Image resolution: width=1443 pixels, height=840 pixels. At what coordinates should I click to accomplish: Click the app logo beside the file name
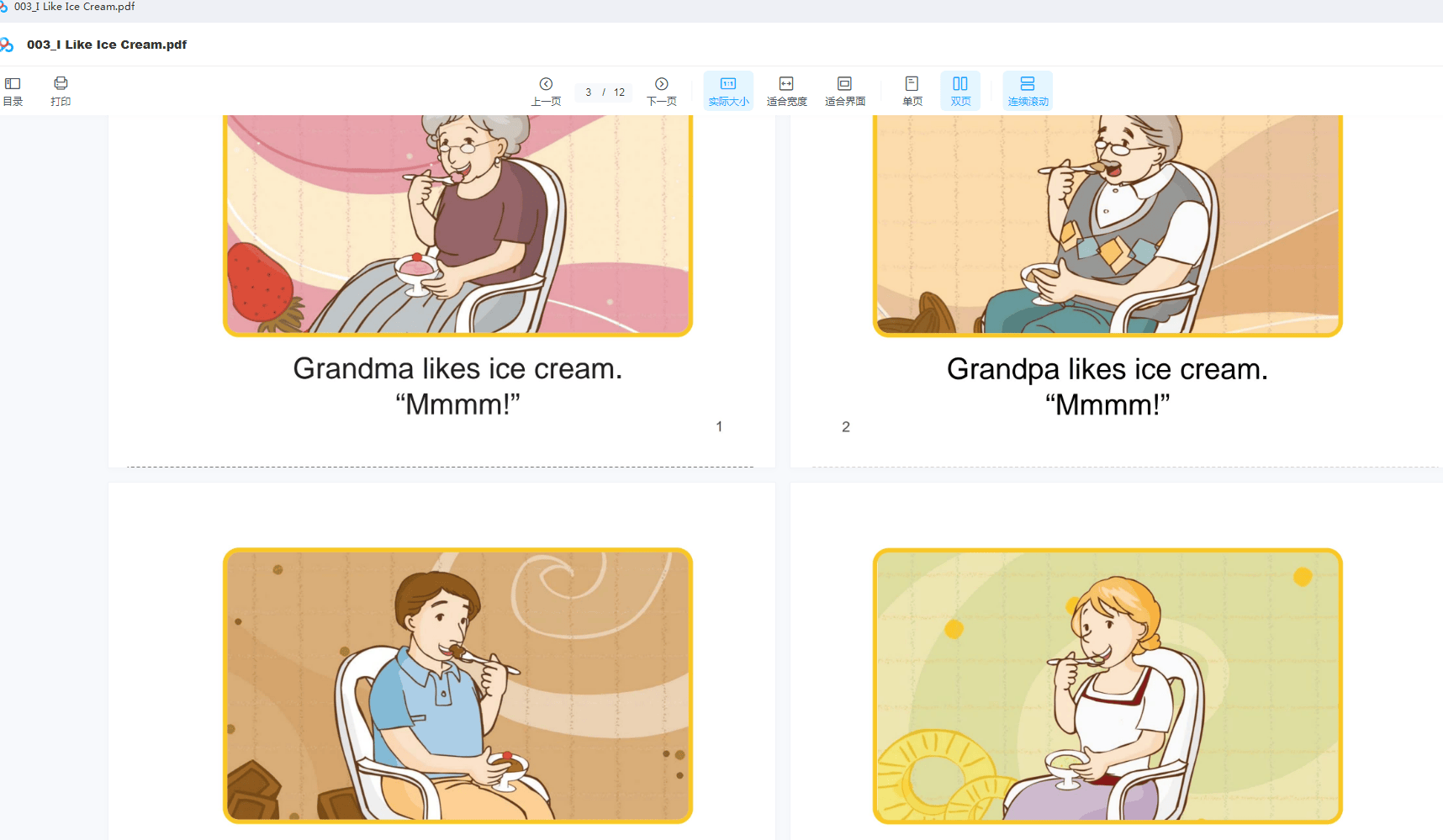[x=7, y=45]
